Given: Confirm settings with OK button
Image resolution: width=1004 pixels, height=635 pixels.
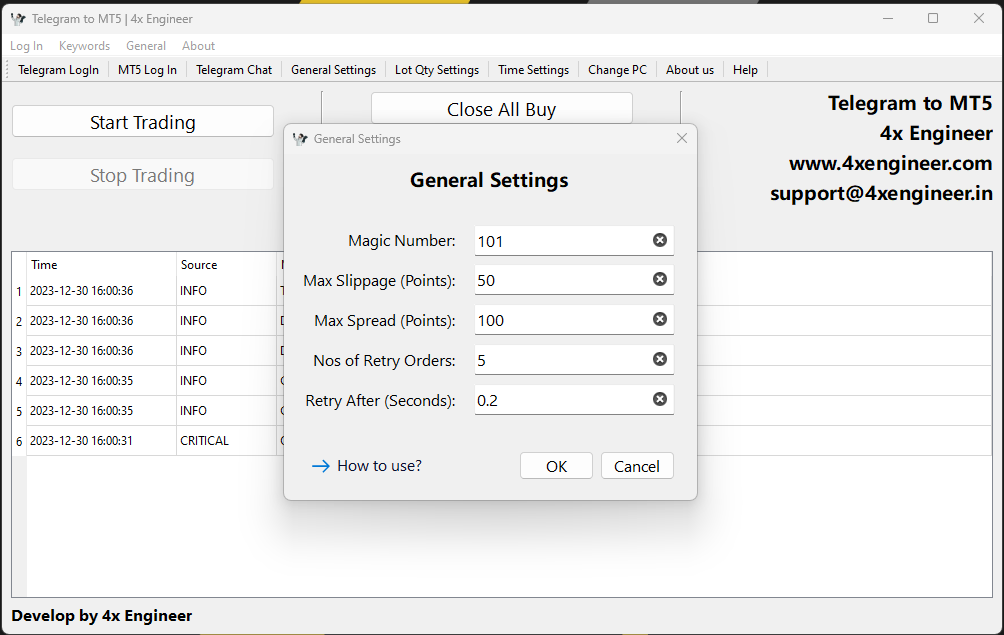Looking at the screenshot, I should point(556,466).
